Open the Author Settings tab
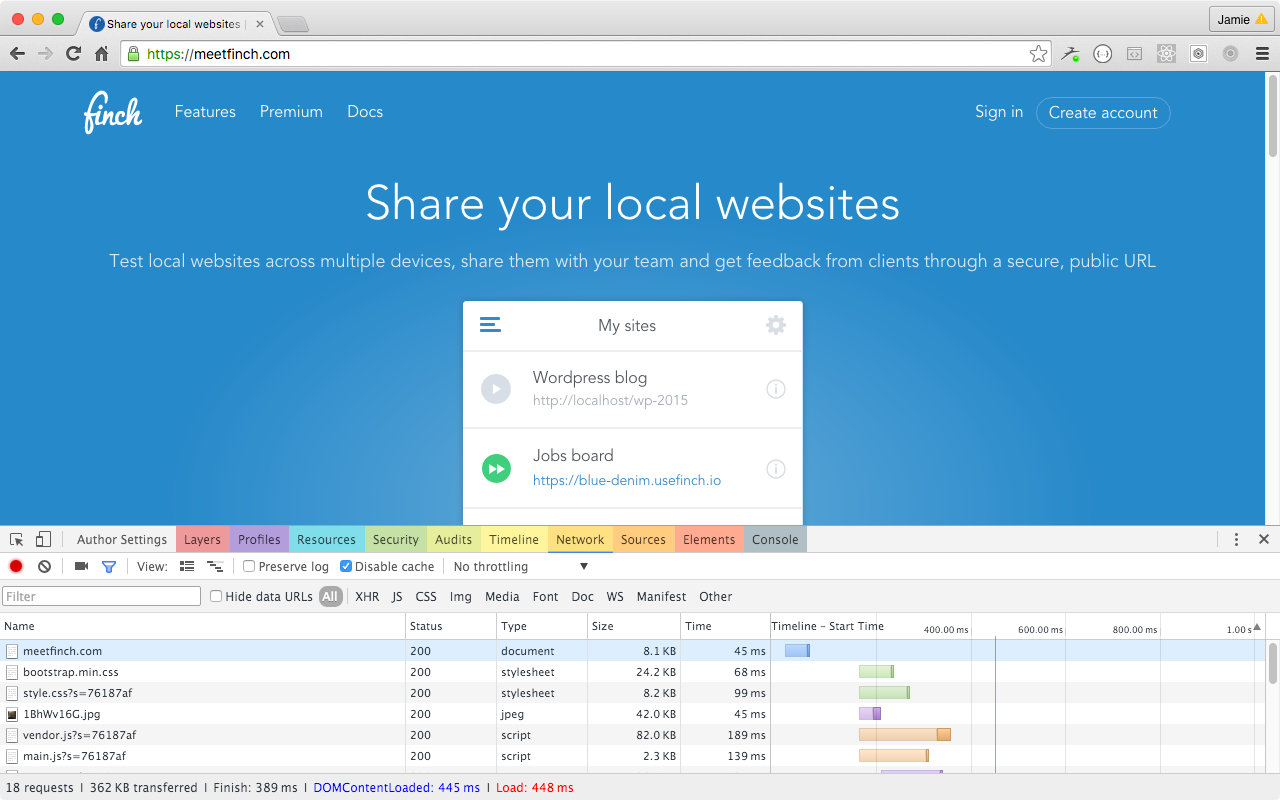Image resolution: width=1280 pixels, height=800 pixels. [x=122, y=539]
